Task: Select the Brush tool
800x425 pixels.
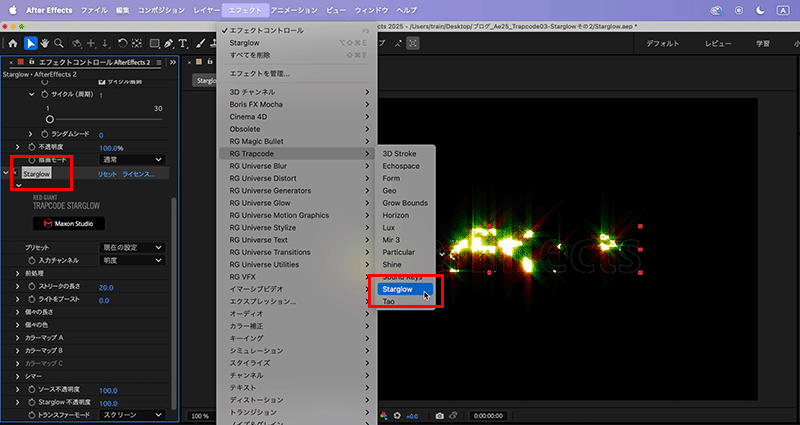Action: (201, 43)
